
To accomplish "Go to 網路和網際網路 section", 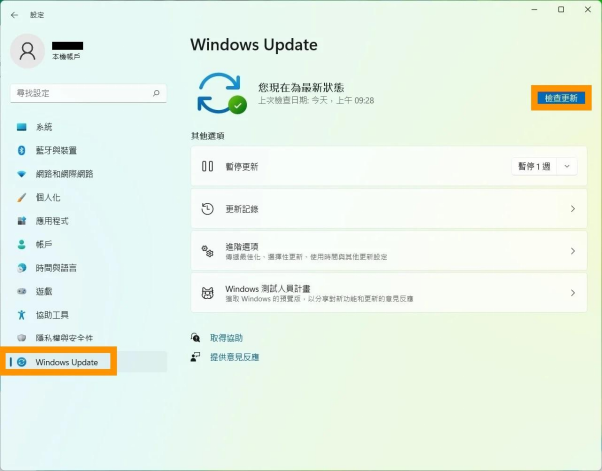I will point(89,174).
